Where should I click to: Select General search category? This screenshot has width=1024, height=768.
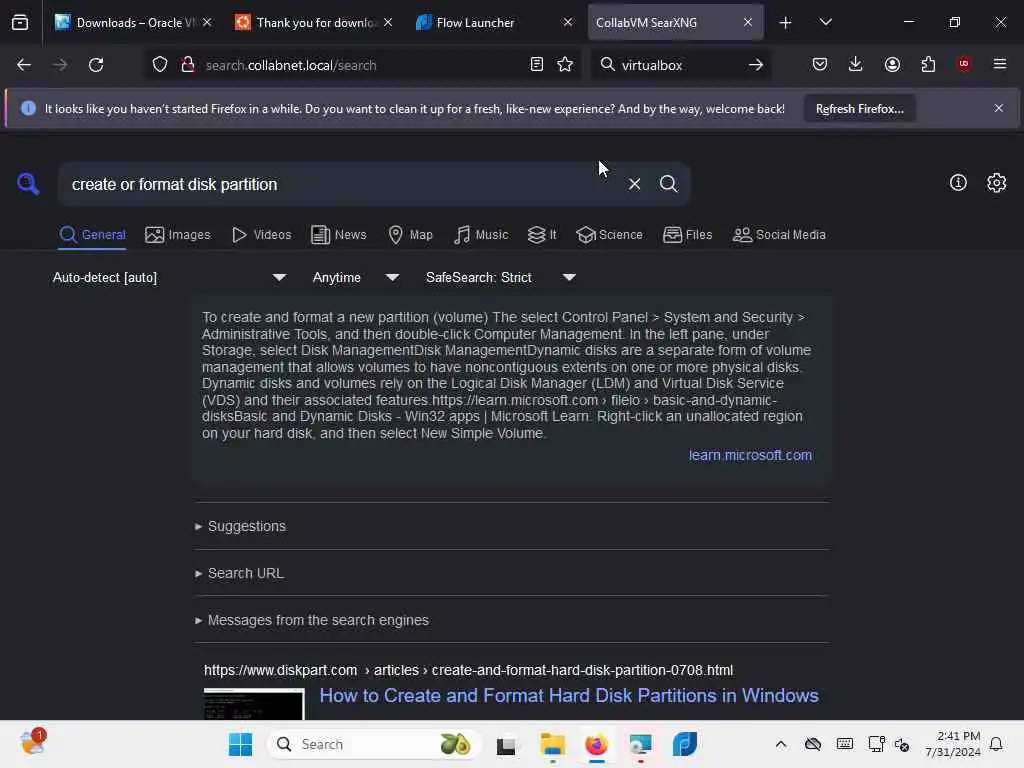click(92, 235)
